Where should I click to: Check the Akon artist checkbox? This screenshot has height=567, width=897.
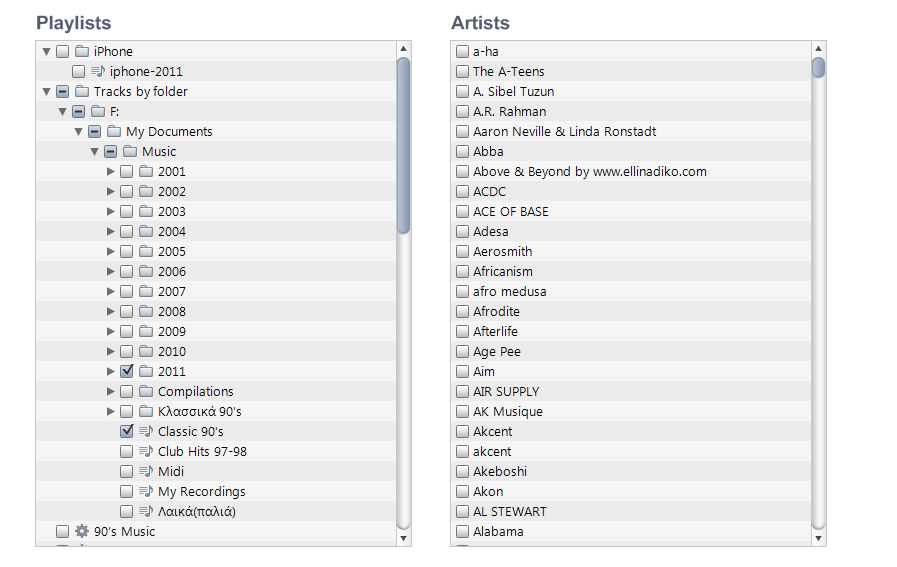[x=462, y=491]
